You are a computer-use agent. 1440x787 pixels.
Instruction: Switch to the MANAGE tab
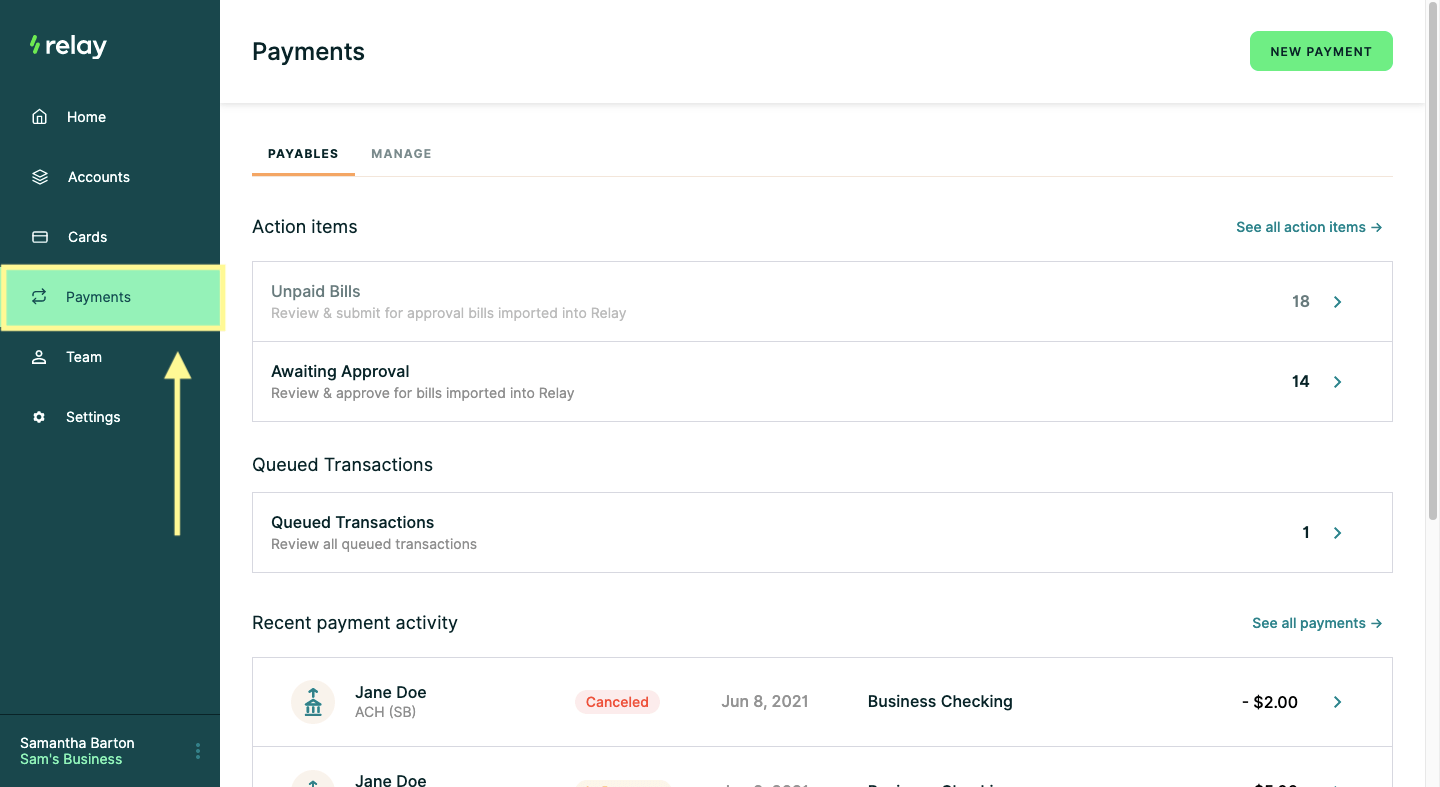[401, 153]
